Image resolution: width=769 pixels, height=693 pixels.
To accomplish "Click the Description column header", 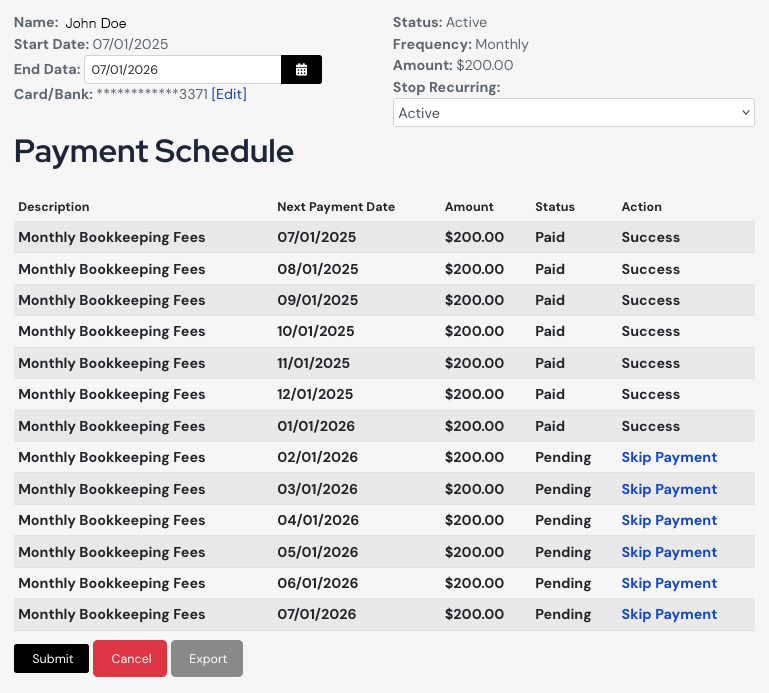I will [x=54, y=207].
